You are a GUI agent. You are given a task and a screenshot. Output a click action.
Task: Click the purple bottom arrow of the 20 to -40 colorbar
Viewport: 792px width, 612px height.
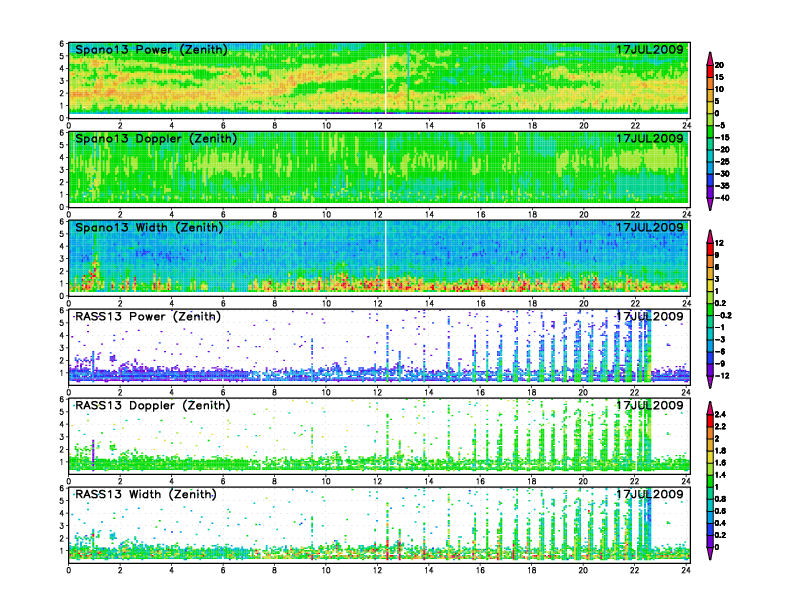[710, 204]
